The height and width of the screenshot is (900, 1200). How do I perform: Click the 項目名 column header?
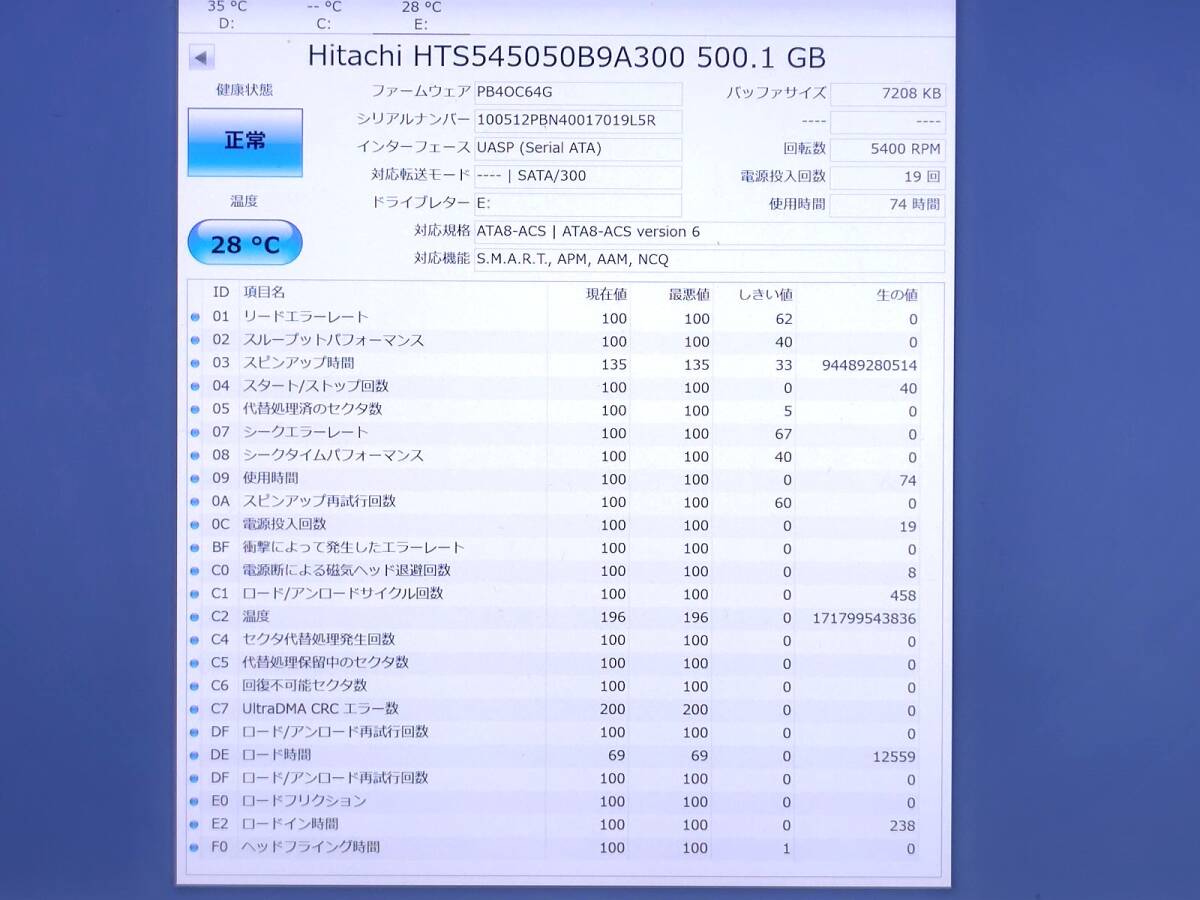coord(264,293)
